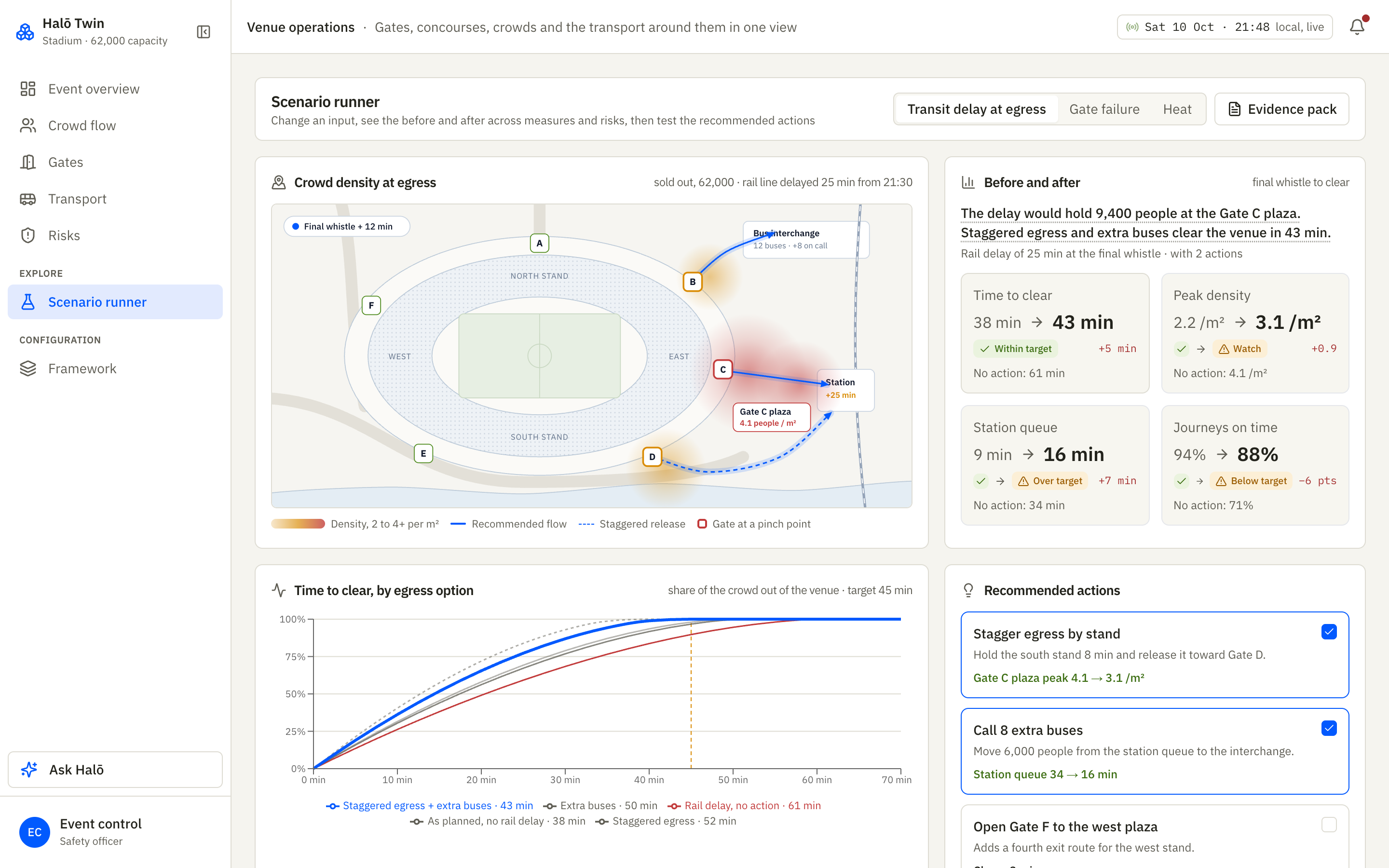This screenshot has width=1389, height=868.
Task: Click the Final whistle + 12 min chip
Action: (x=346, y=226)
